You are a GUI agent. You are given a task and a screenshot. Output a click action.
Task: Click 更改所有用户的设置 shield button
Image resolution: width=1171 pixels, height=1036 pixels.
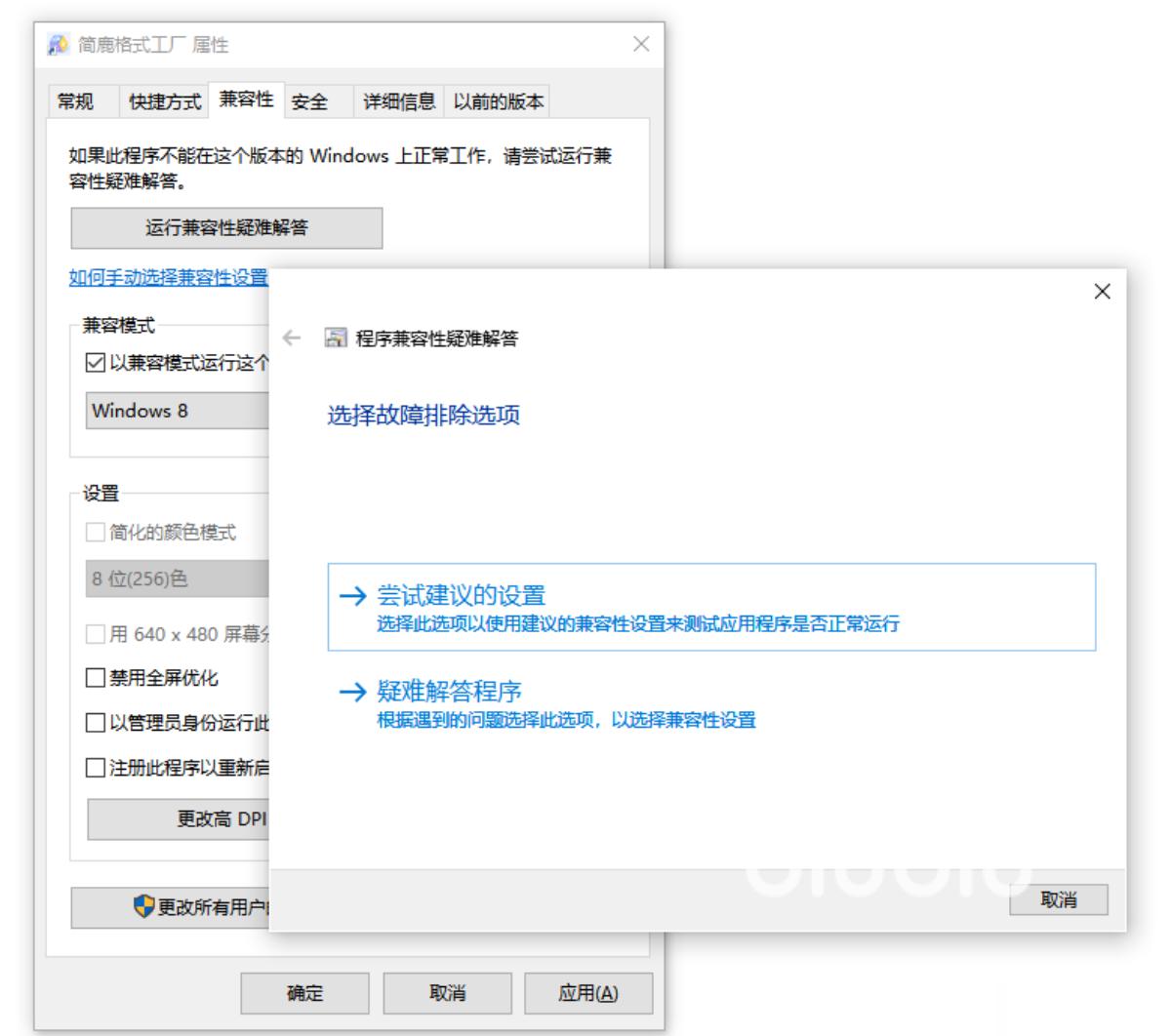click(x=170, y=907)
